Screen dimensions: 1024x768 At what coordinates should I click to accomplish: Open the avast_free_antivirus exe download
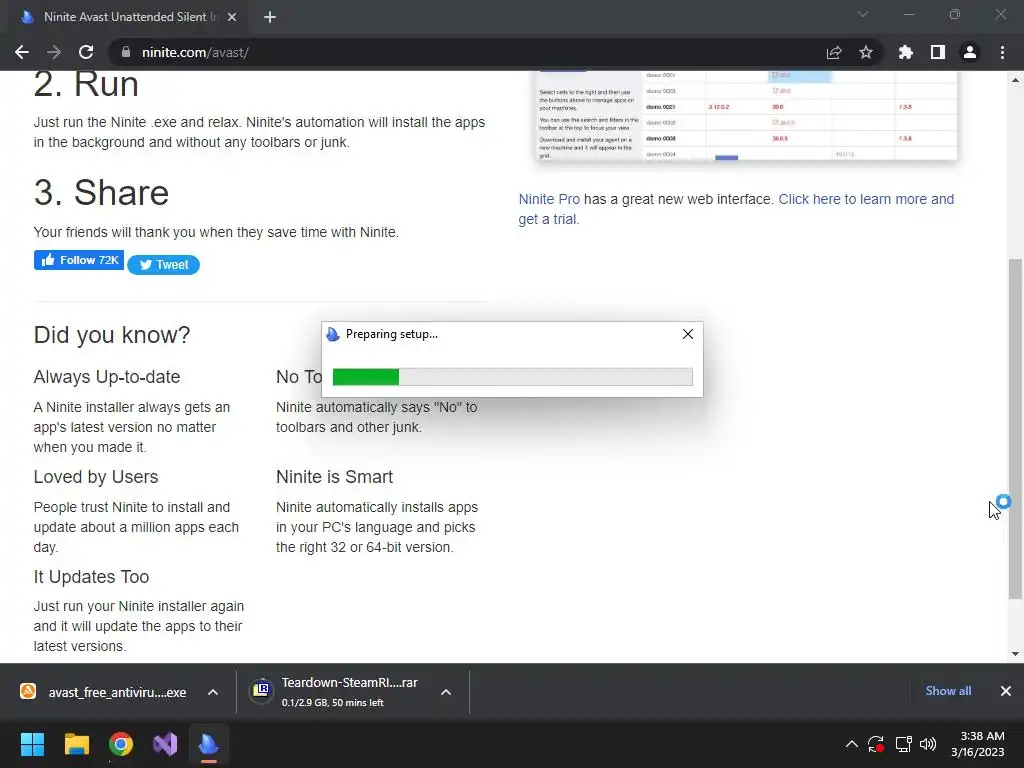pos(104,692)
